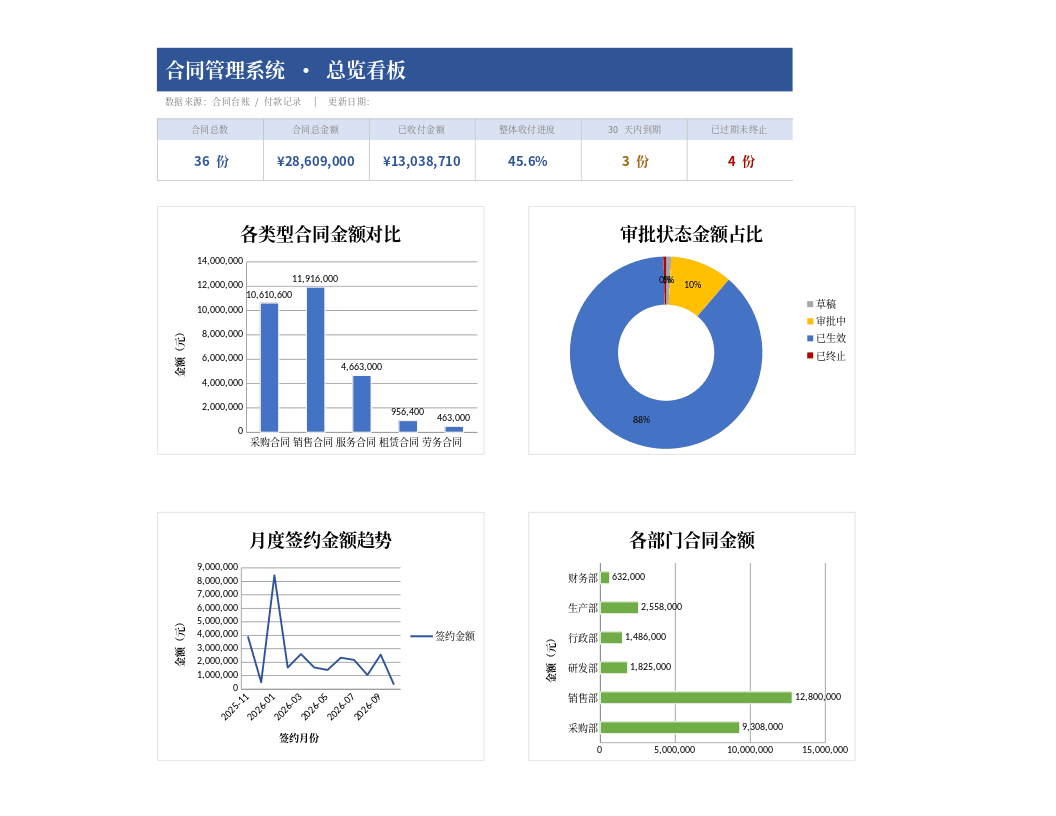Select the 研发部 bar labeled 1,825,000

614,667
